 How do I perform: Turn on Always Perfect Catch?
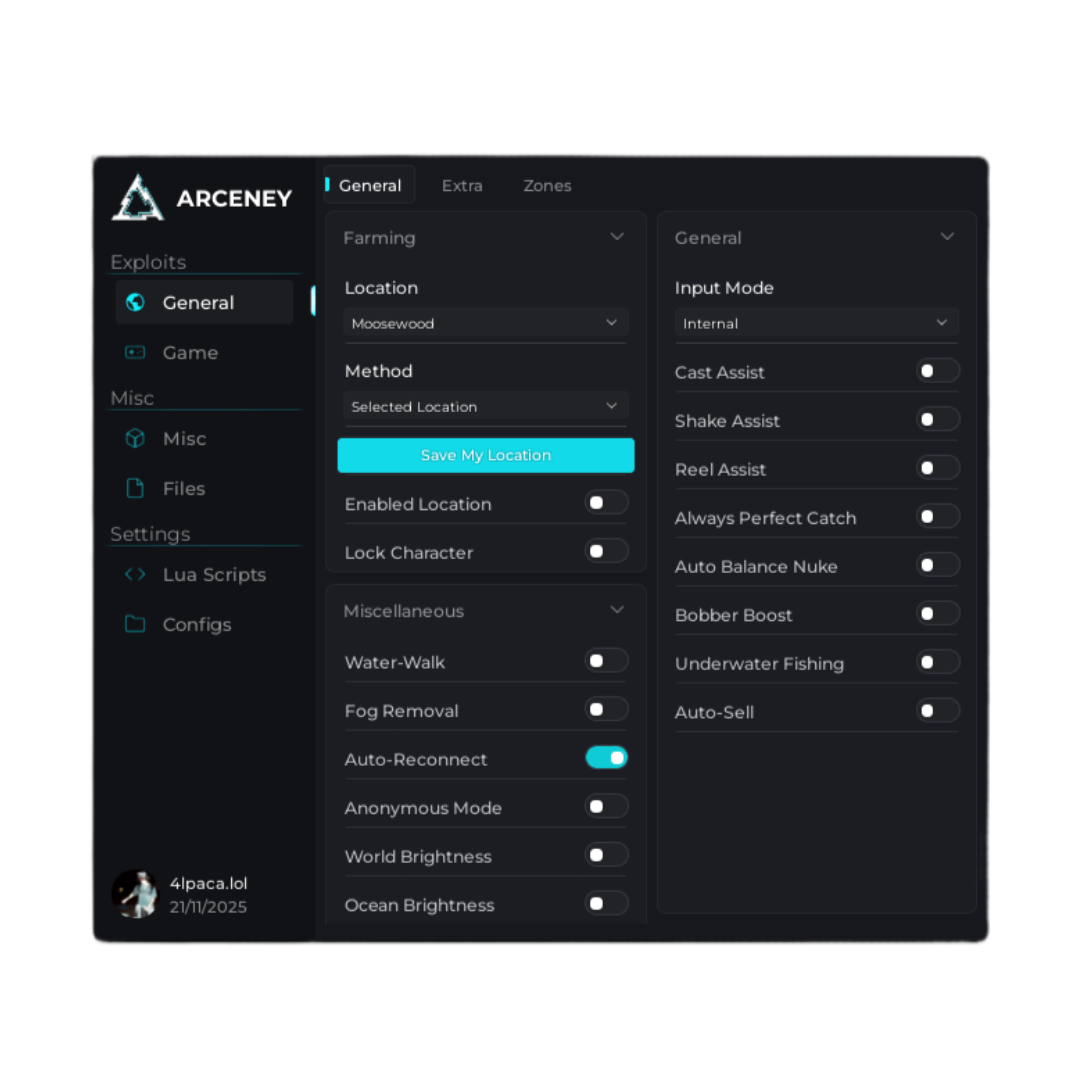pos(938,516)
